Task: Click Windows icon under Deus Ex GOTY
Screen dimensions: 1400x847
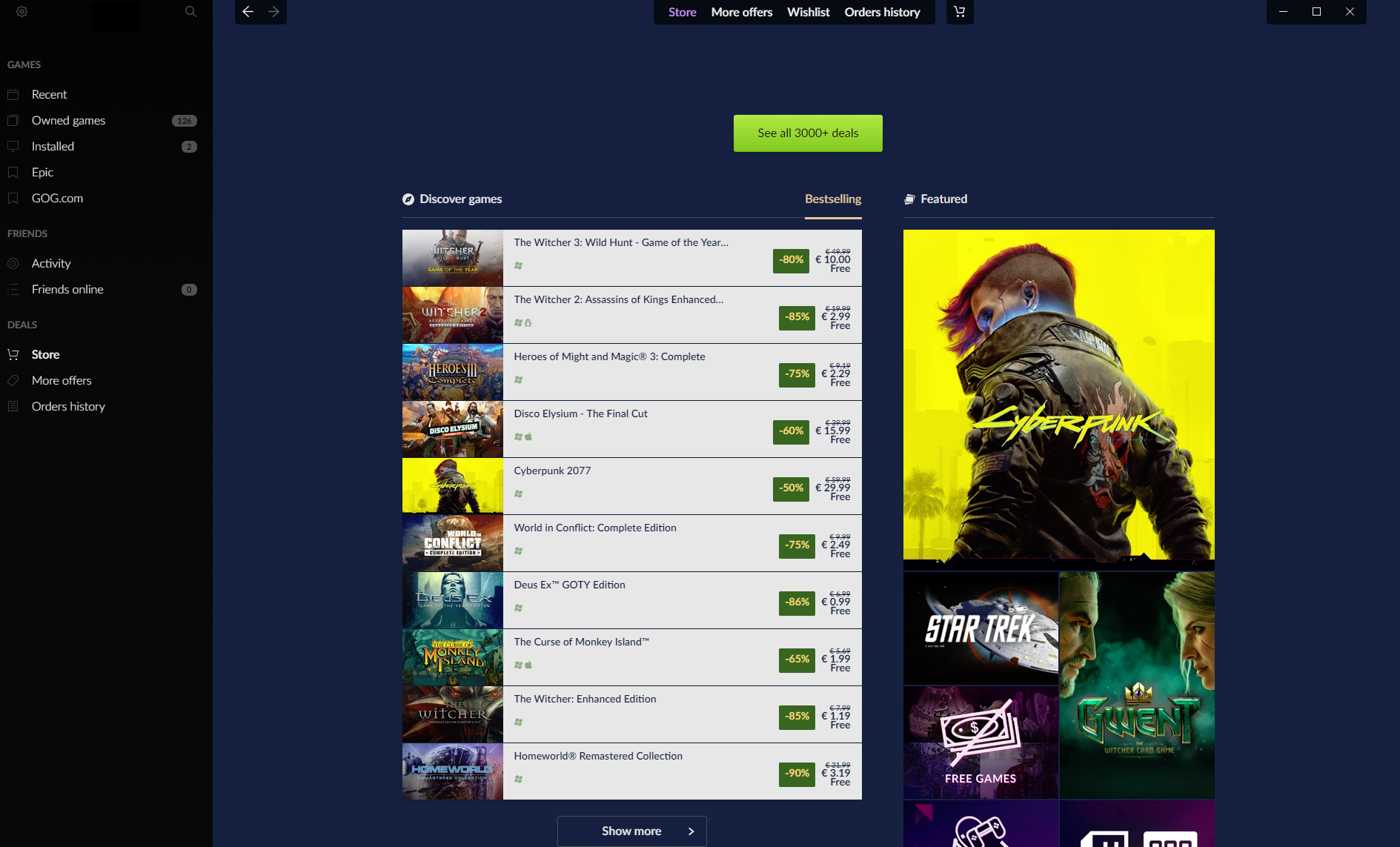Action: (x=519, y=608)
